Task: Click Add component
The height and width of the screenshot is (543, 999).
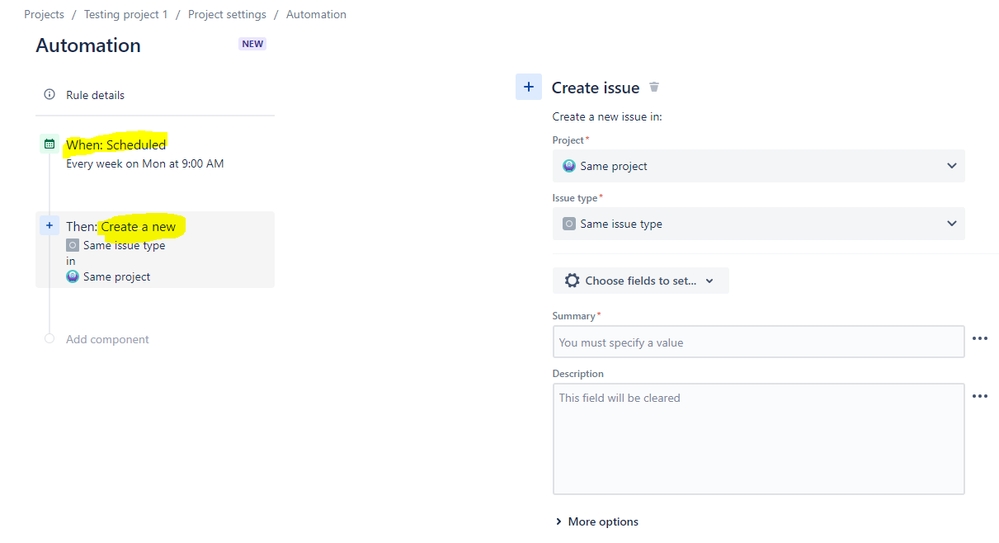Action: click(x=107, y=339)
